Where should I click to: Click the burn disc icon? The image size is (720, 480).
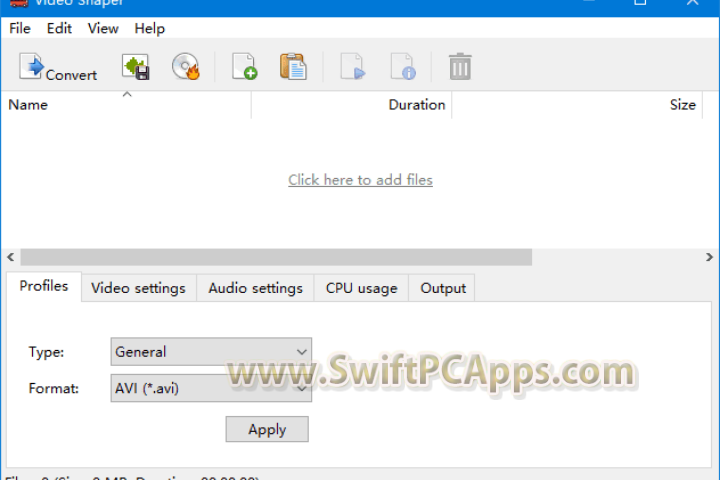(186, 67)
